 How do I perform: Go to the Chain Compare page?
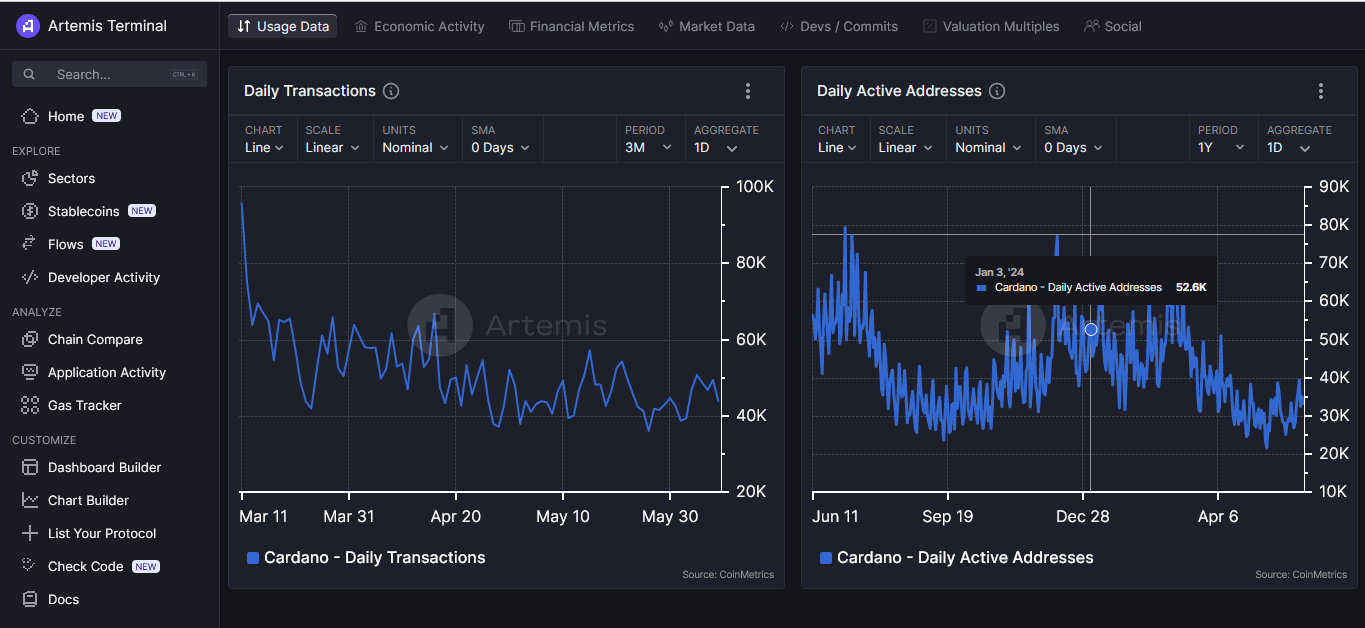95,339
